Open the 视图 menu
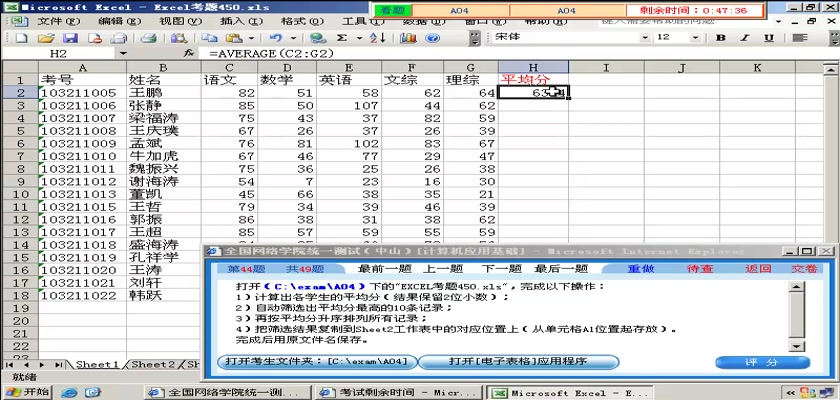The image size is (840, 400). [x=181, y=22]
